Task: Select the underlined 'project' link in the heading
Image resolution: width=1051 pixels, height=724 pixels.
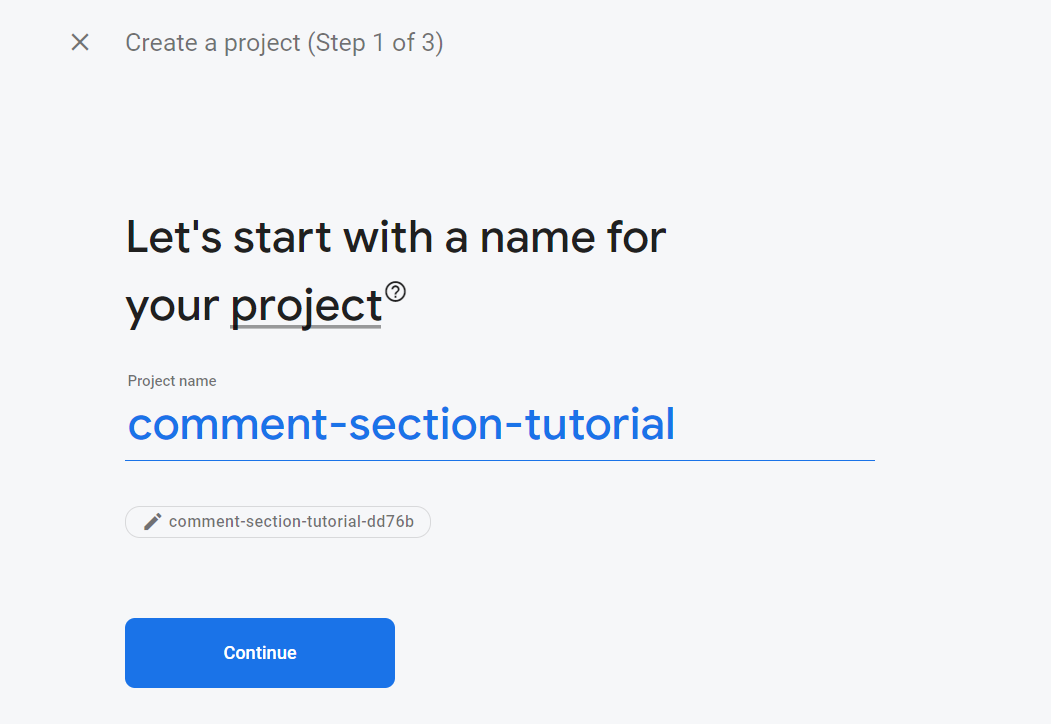Action: [305, 305]
